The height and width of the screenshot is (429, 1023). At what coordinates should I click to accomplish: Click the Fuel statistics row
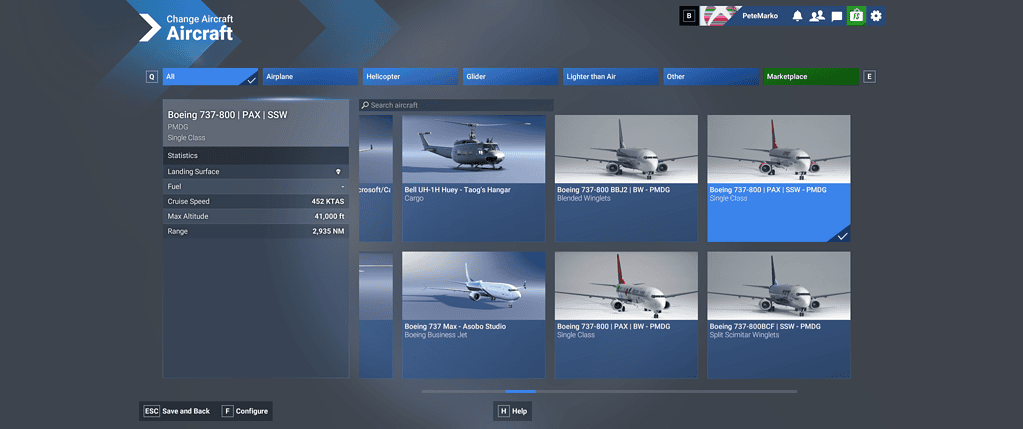(256, 186)
